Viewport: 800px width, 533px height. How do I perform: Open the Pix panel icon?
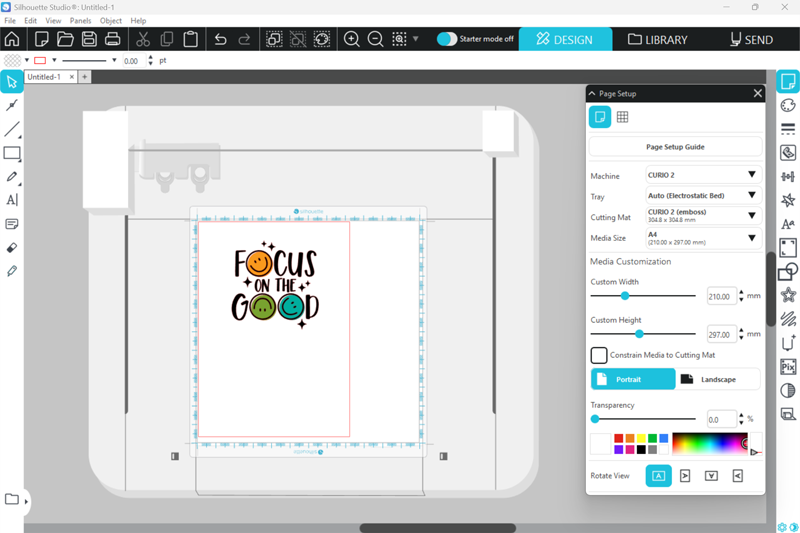pyautogui.click(x=788, y=367)
